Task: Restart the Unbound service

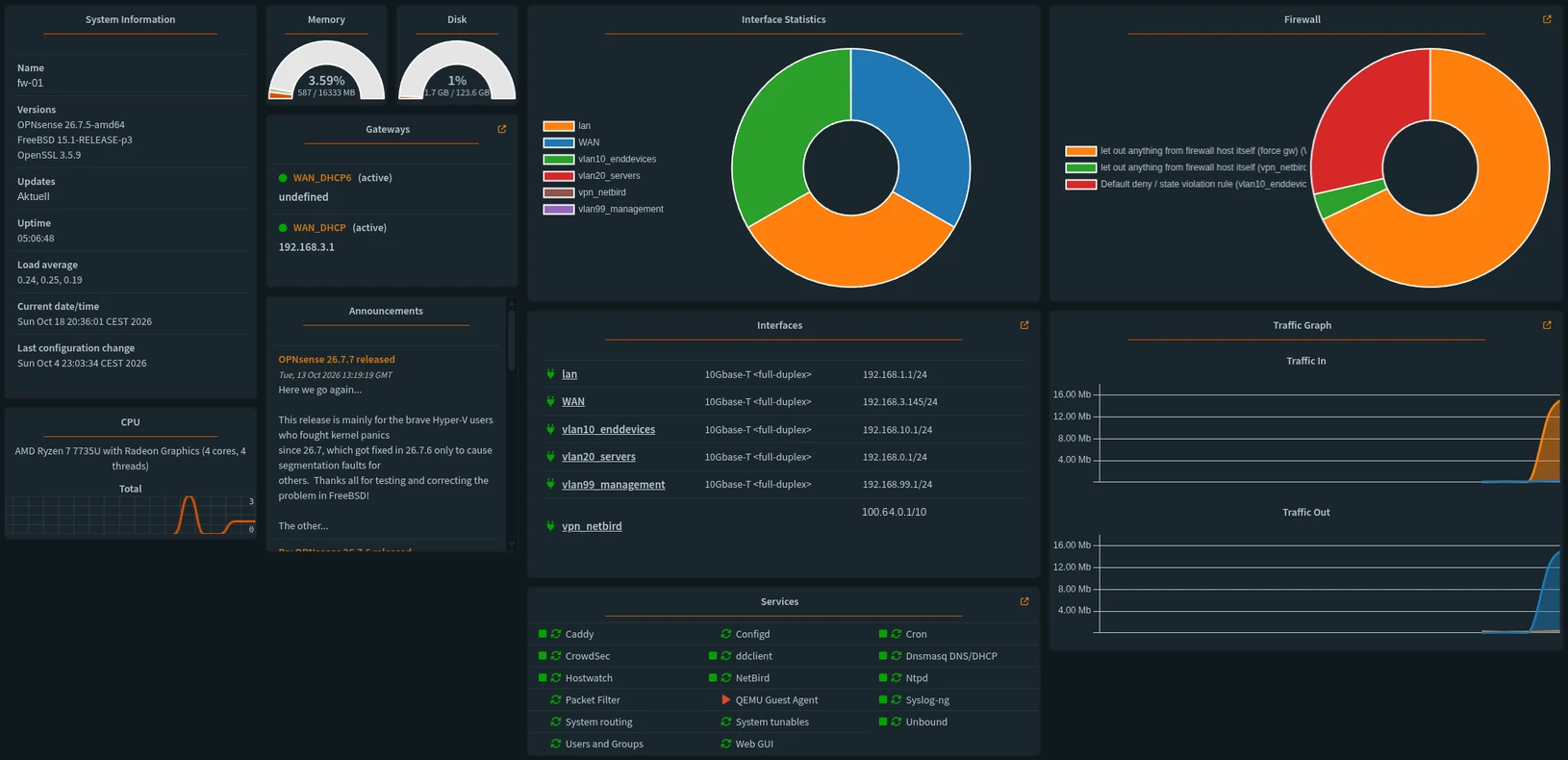Action: click(897, 722)
